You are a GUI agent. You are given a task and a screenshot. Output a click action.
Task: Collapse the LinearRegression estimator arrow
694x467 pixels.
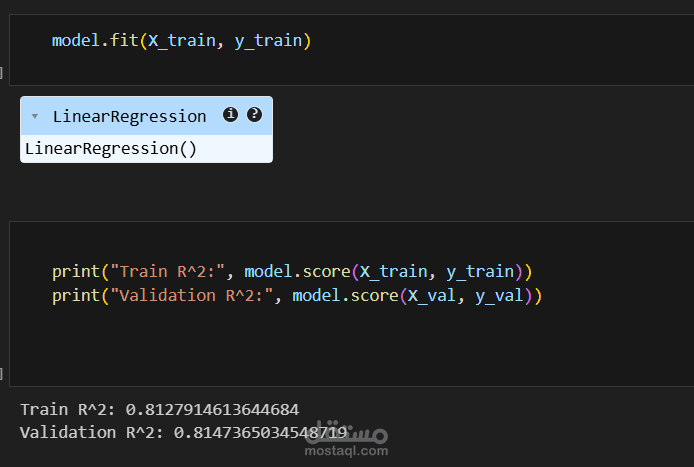click(x=35, y=117)
